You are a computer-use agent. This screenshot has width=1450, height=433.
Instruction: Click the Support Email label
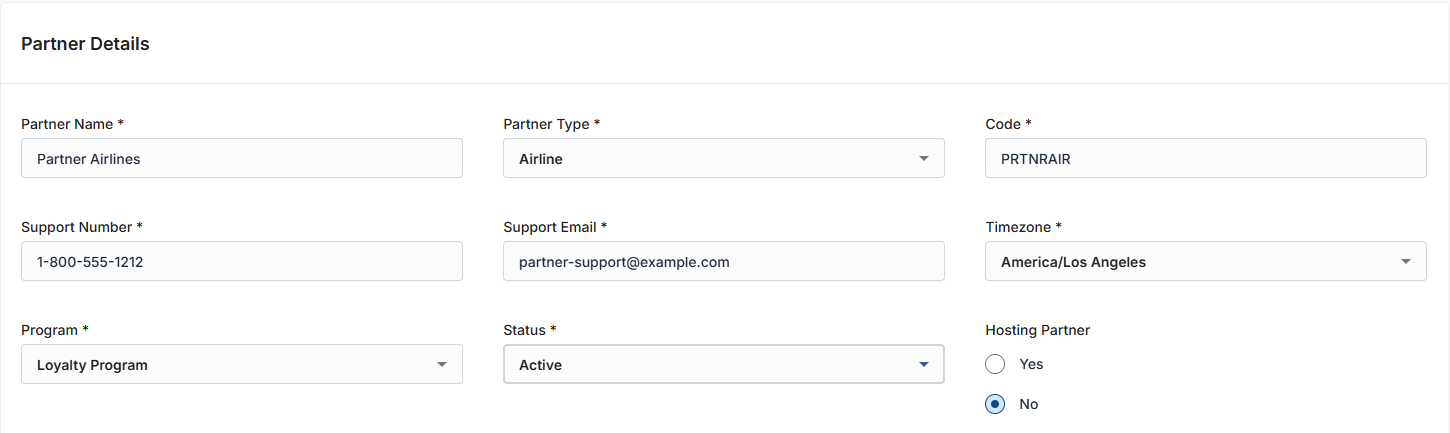[x=550, y=227]
